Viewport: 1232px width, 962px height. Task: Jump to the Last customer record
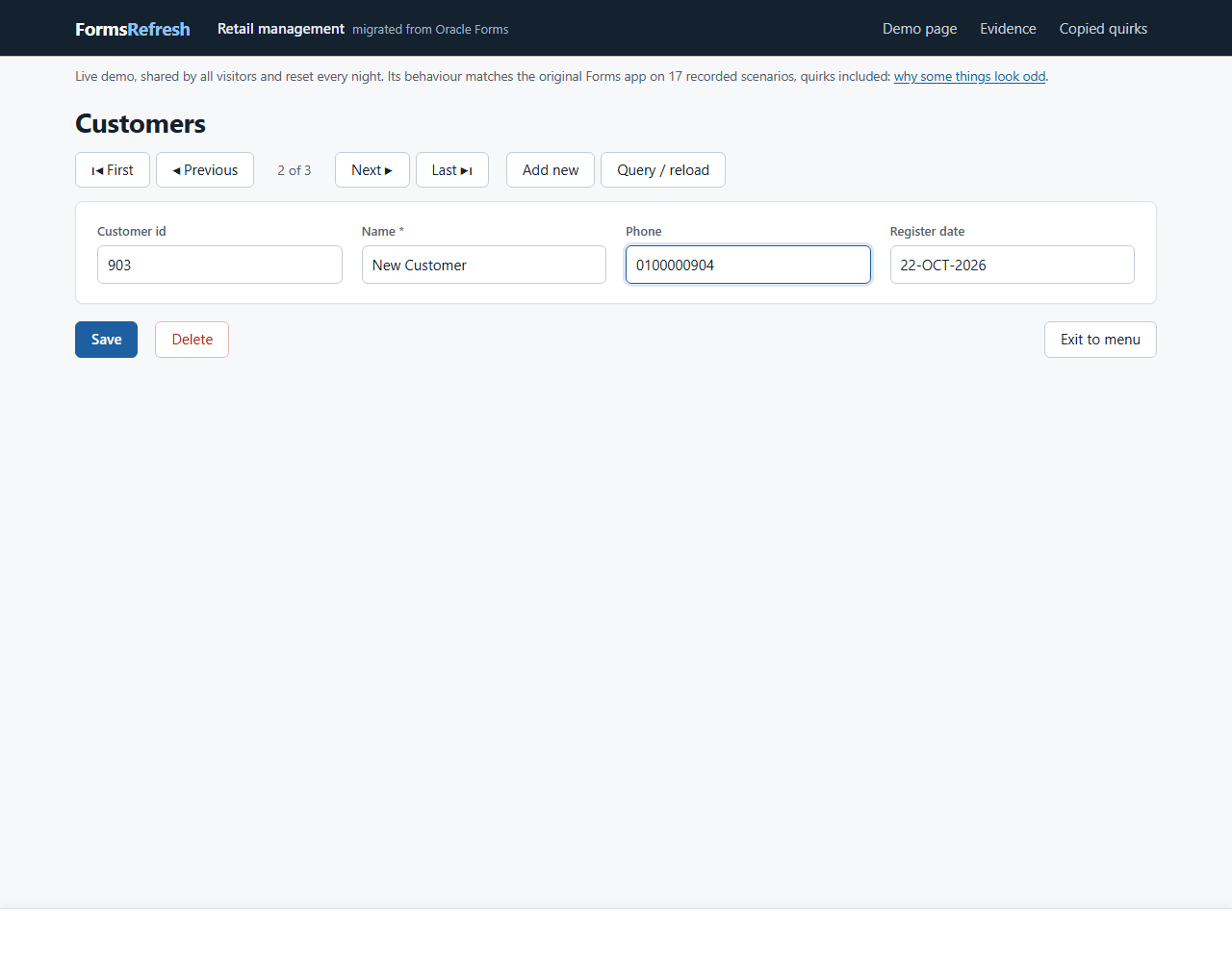pos(452,170)
